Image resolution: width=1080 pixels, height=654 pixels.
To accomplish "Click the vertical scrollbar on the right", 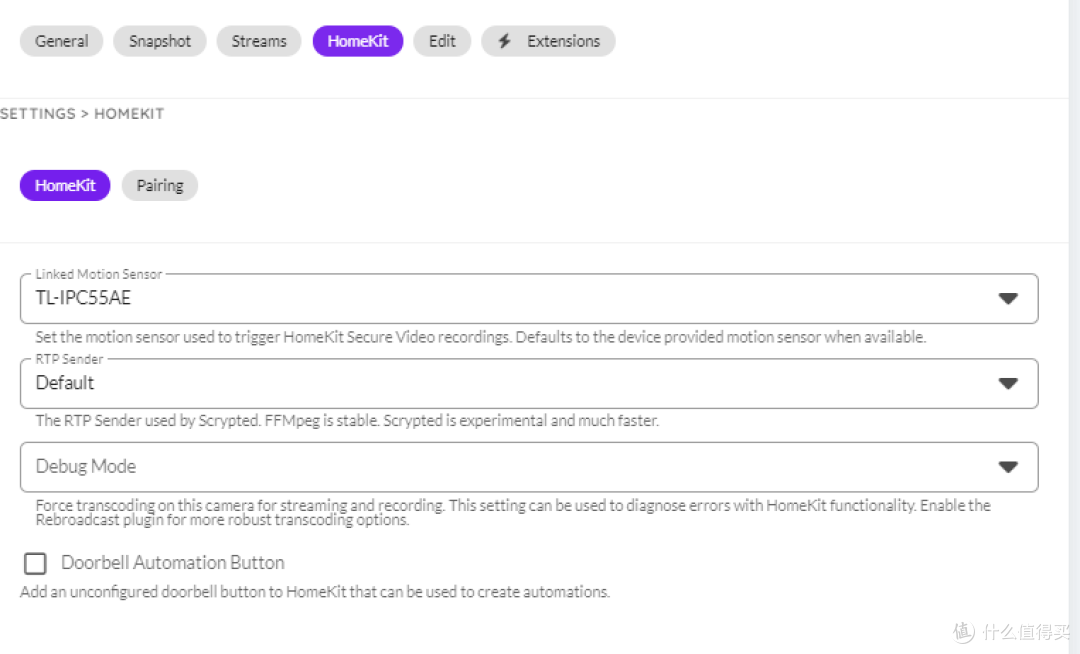I will point(1075,327).
